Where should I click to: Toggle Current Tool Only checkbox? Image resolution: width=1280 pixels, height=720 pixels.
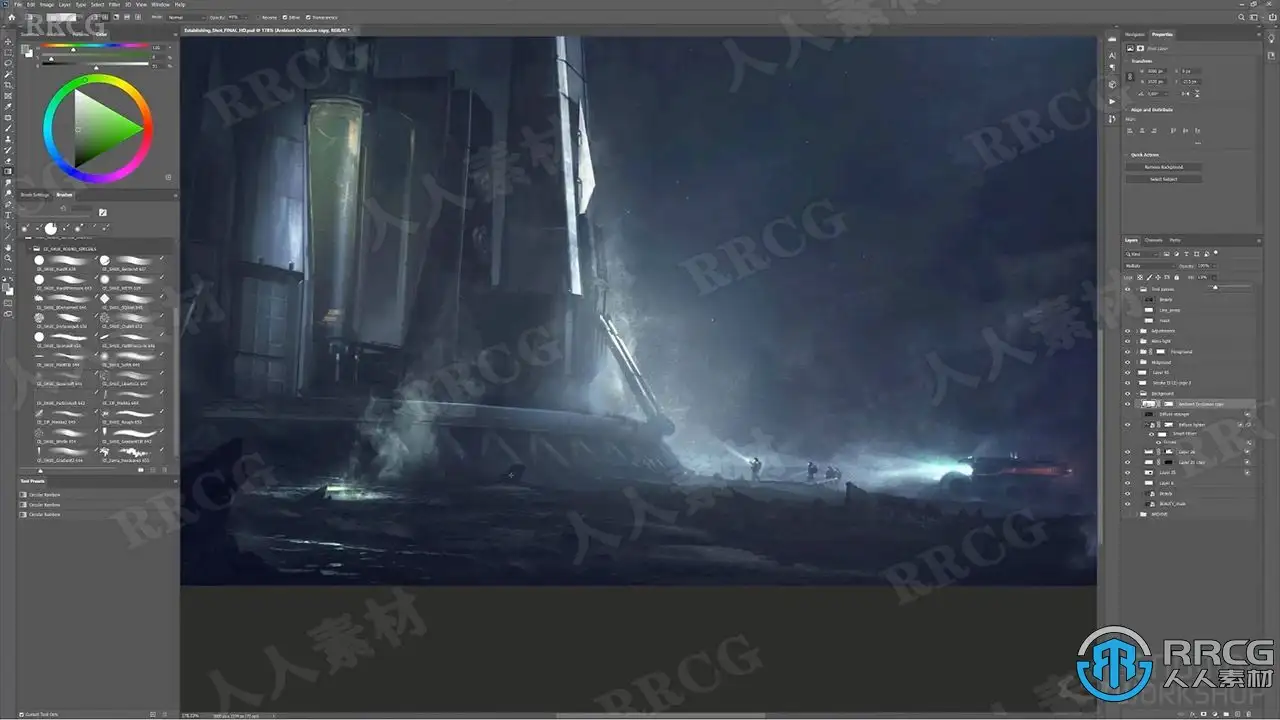click(22, 713)
